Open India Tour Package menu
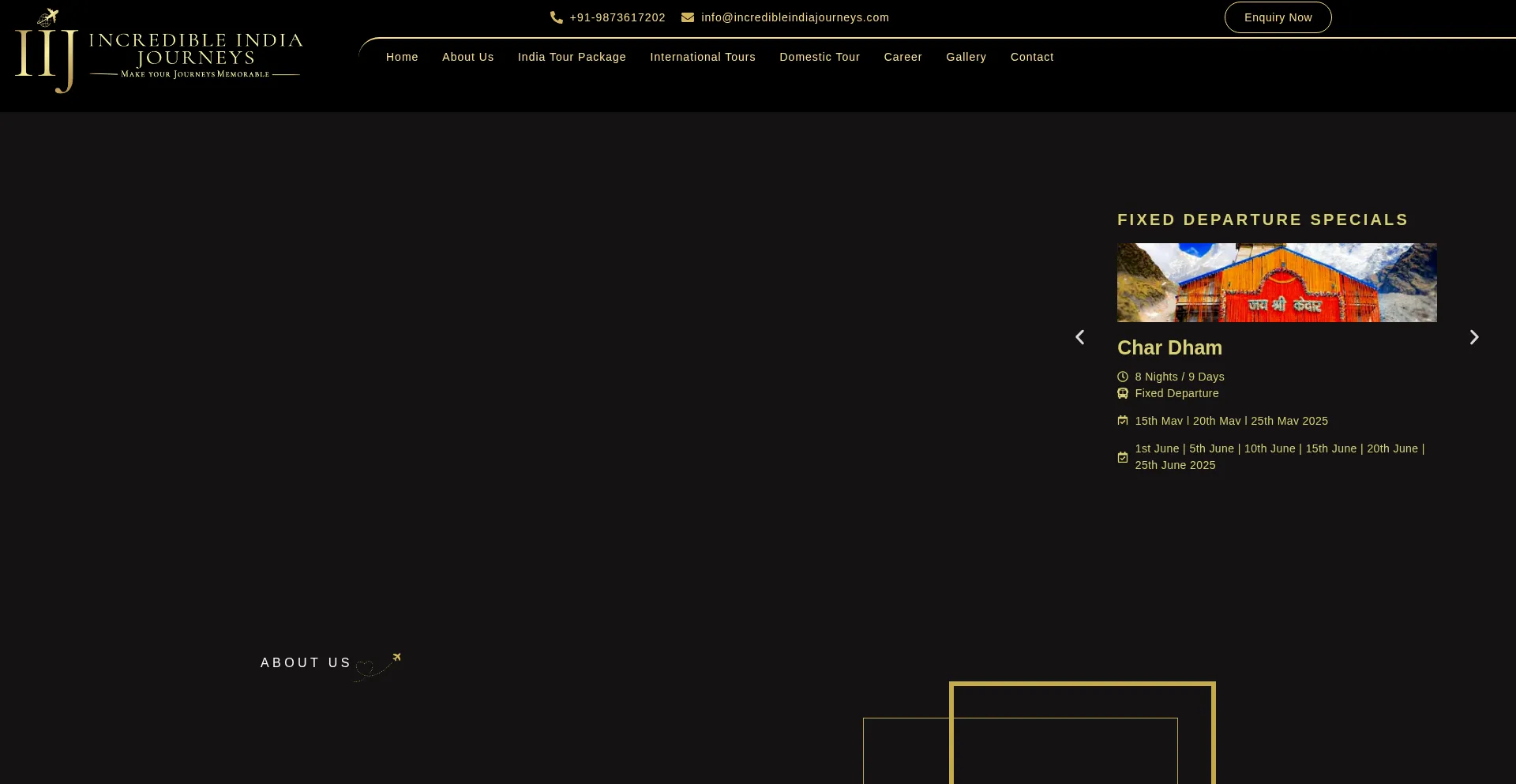The width and height of the screenshot is (1516, 784). [572, 57]
